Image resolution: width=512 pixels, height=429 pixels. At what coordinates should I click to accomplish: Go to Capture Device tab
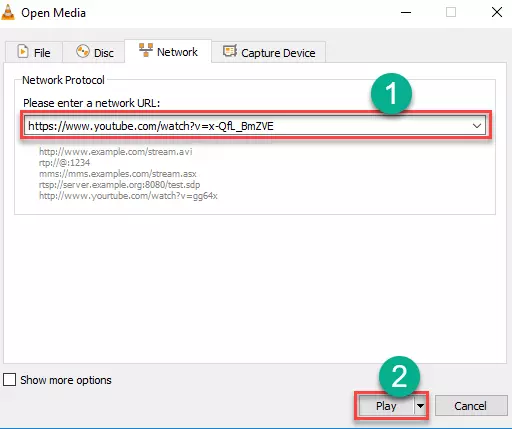269,52
